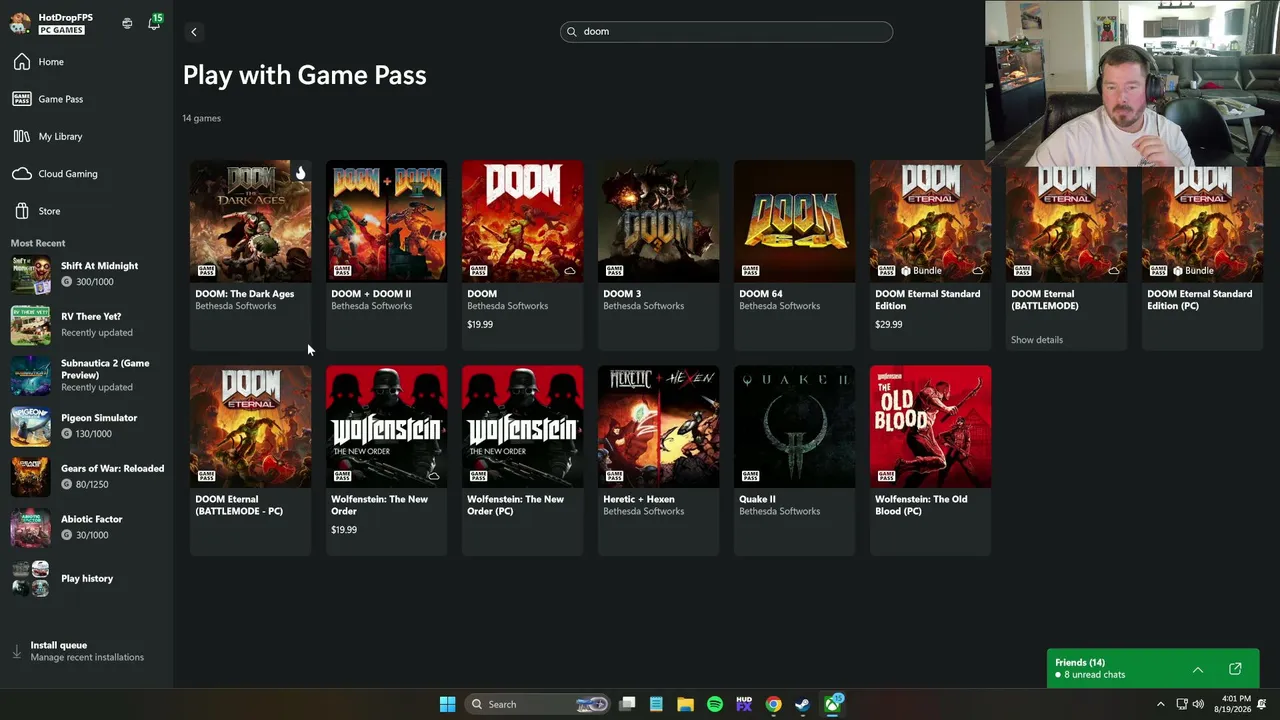The height and width of the screenshot is (720, 1280).
Task: Open the volume icon in the system tray
Action: click(1198, 704)
